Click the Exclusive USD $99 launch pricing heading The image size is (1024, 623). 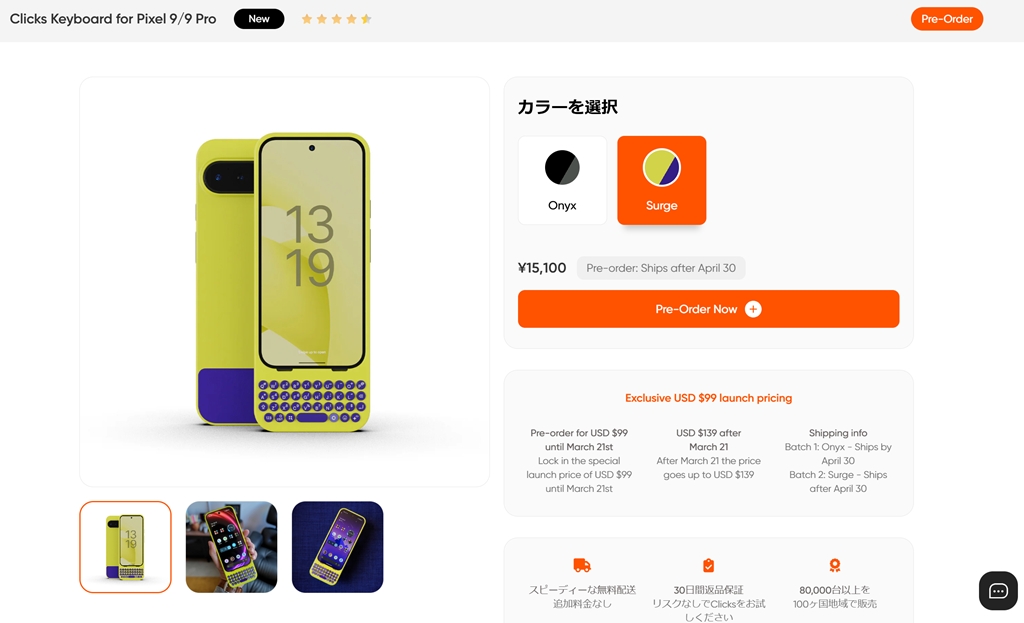[x=709, y=398]
